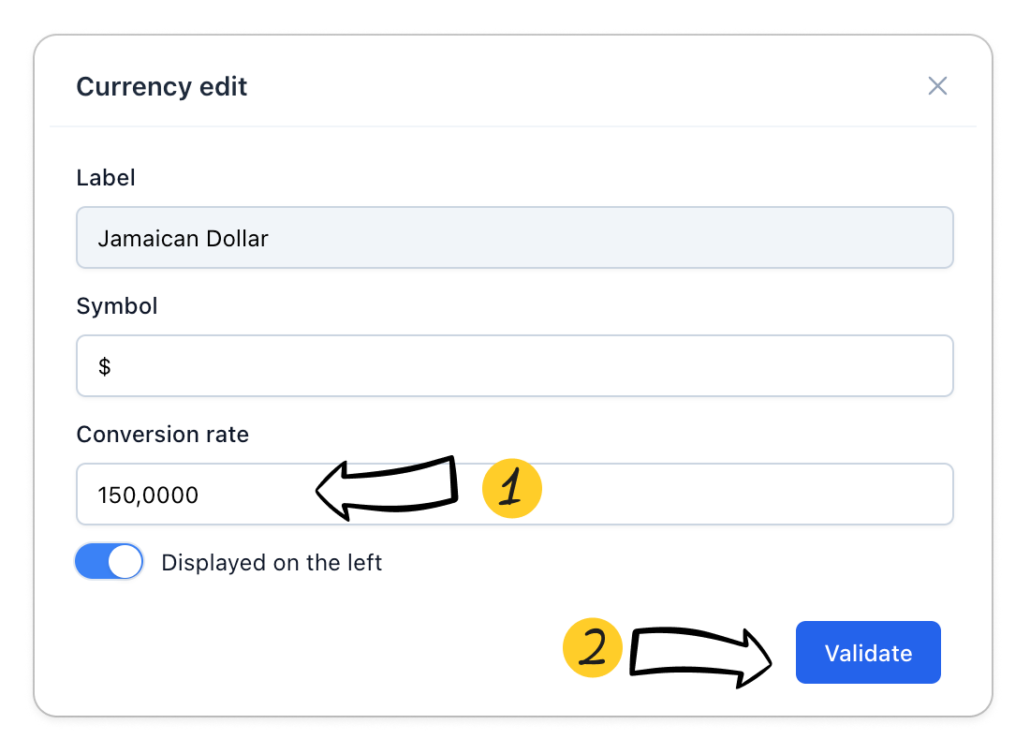Toggle the Displayed on the left switch
Viewport: 1030px width, 754px height.
109,562
